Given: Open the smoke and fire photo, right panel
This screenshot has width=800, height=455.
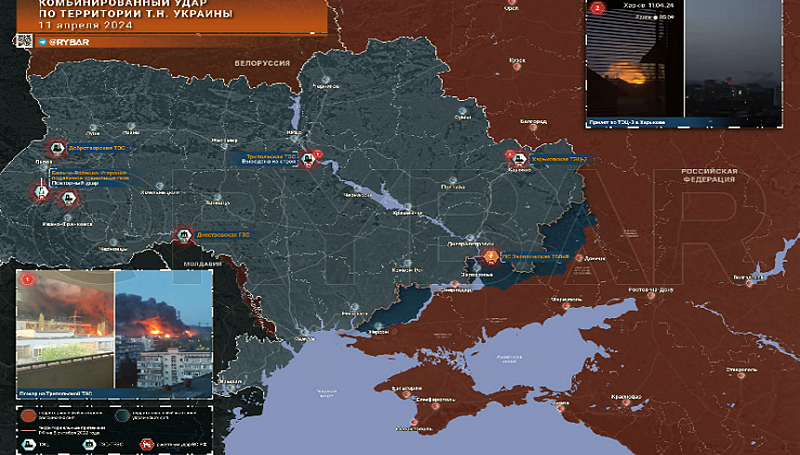Looking at the screenshot, I should (164, 330).
